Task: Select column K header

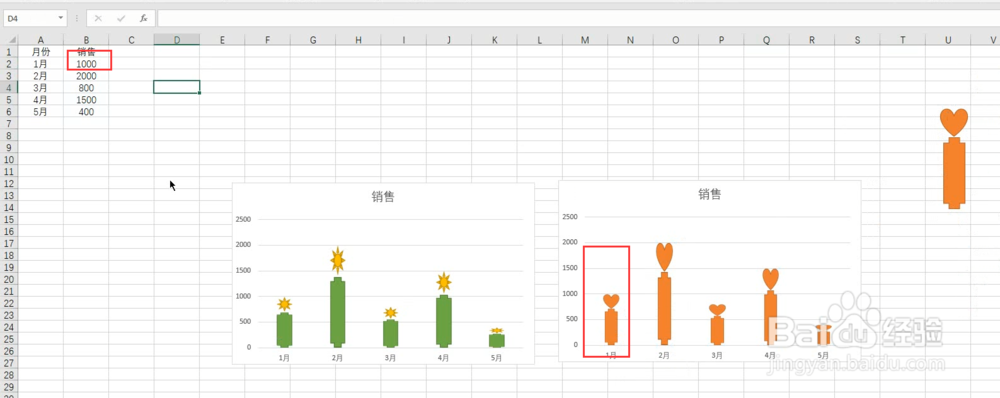Action: (x=494, y=40)
